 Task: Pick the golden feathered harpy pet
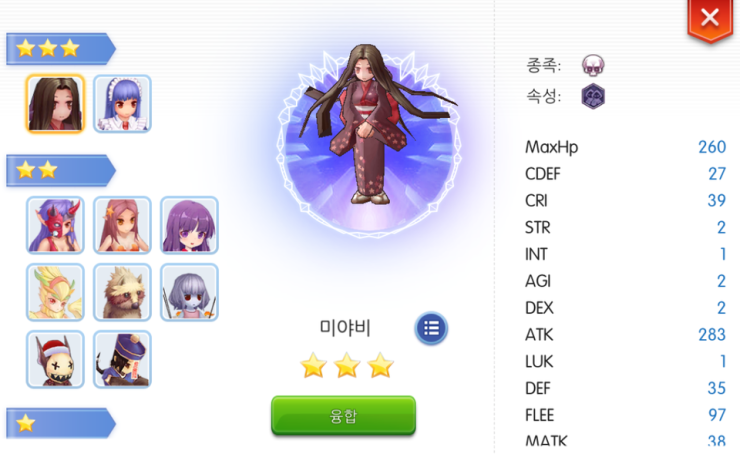[55, 293]
